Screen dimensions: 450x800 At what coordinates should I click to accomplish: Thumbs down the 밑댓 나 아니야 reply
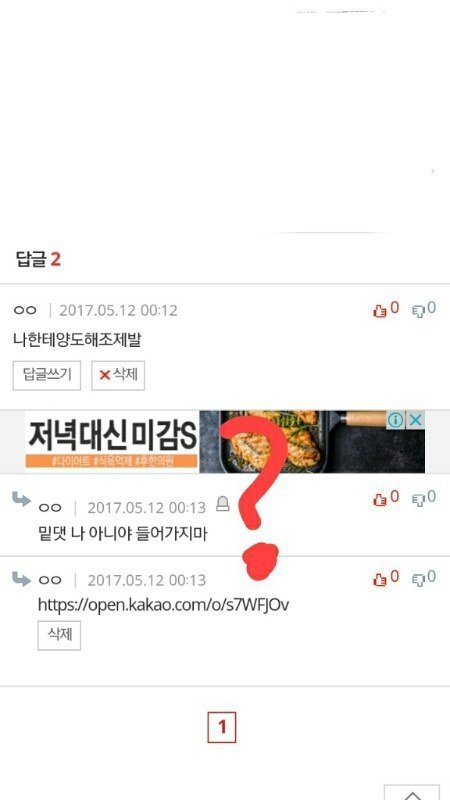pos(424,498)
